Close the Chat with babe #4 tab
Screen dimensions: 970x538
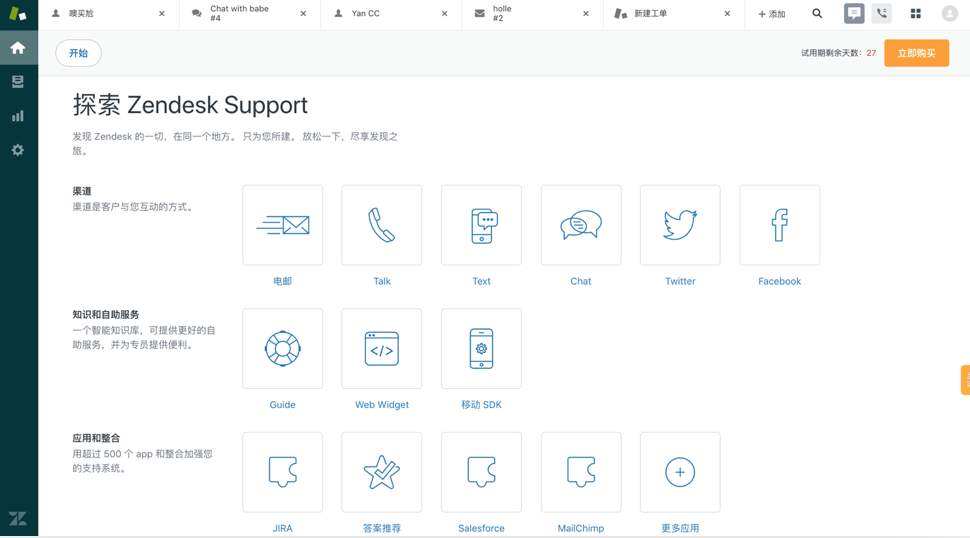tap(303, 14)
